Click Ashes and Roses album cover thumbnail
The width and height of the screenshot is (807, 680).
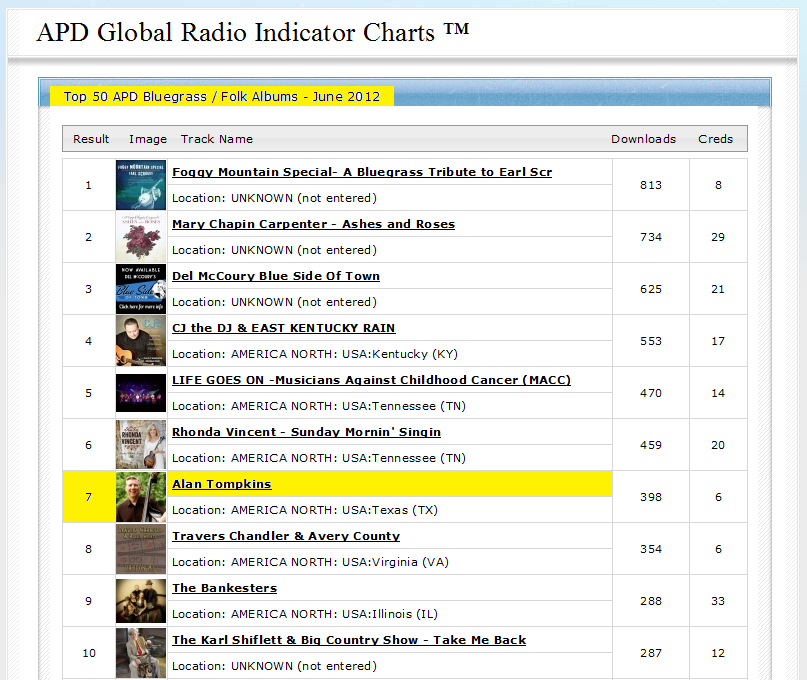coord(141,237)
